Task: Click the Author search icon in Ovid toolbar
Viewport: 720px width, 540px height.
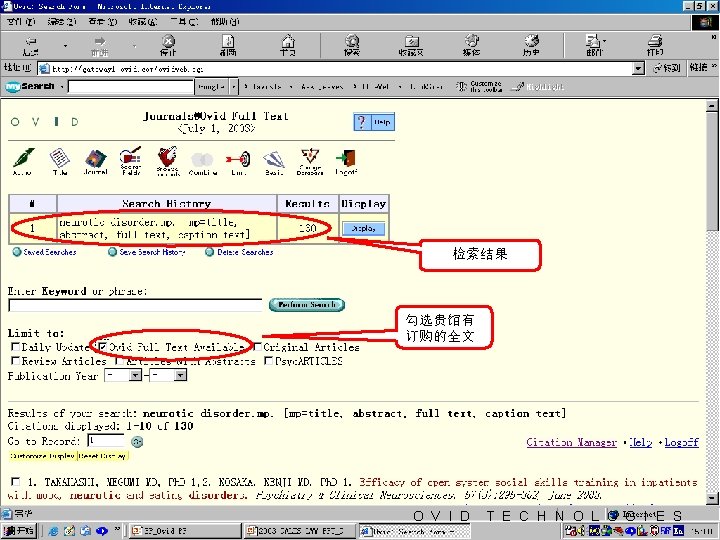Action: click(x=22, y=161)
